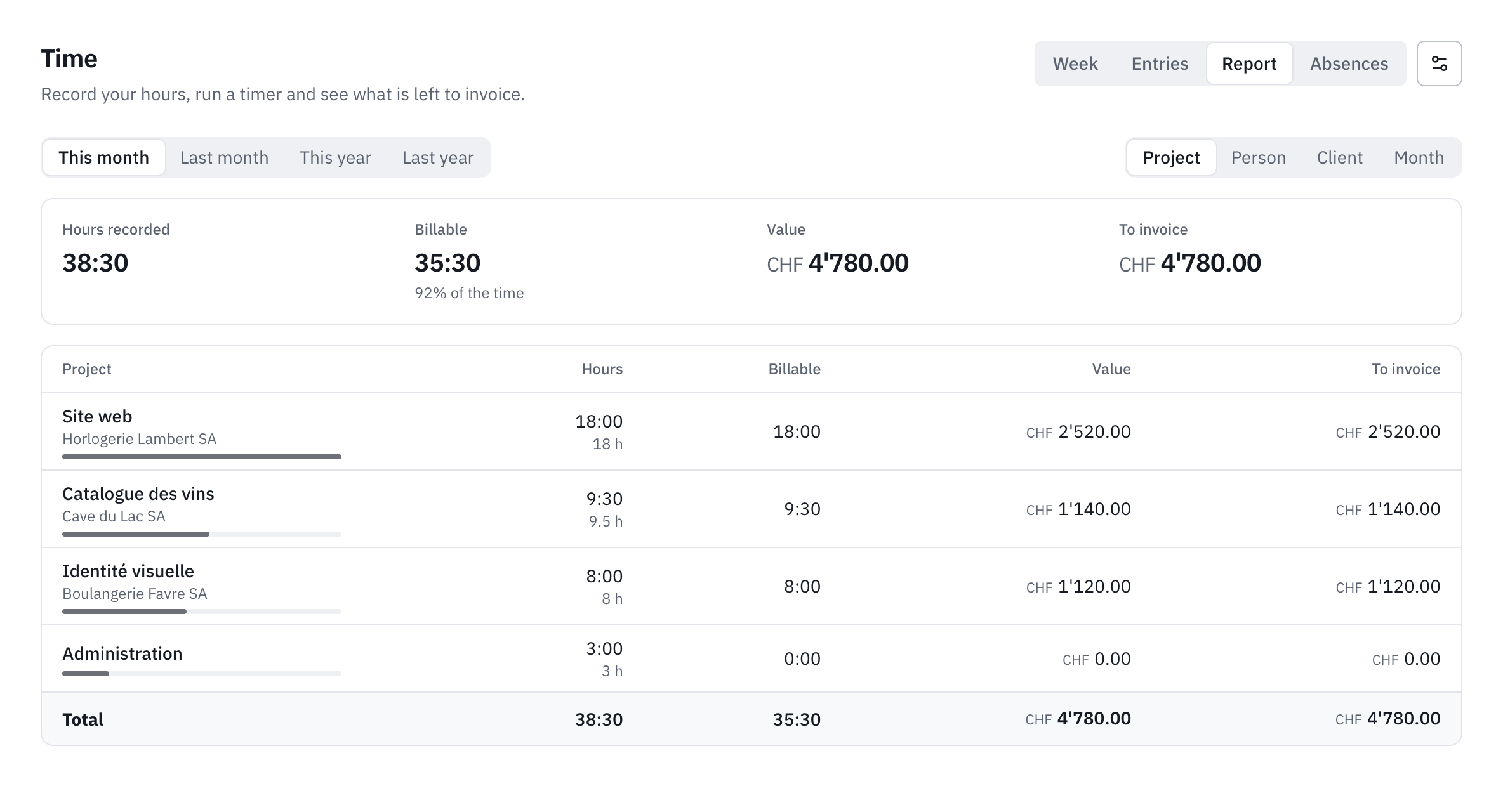
Task: Select the Last month period
Action: (224, 157)
